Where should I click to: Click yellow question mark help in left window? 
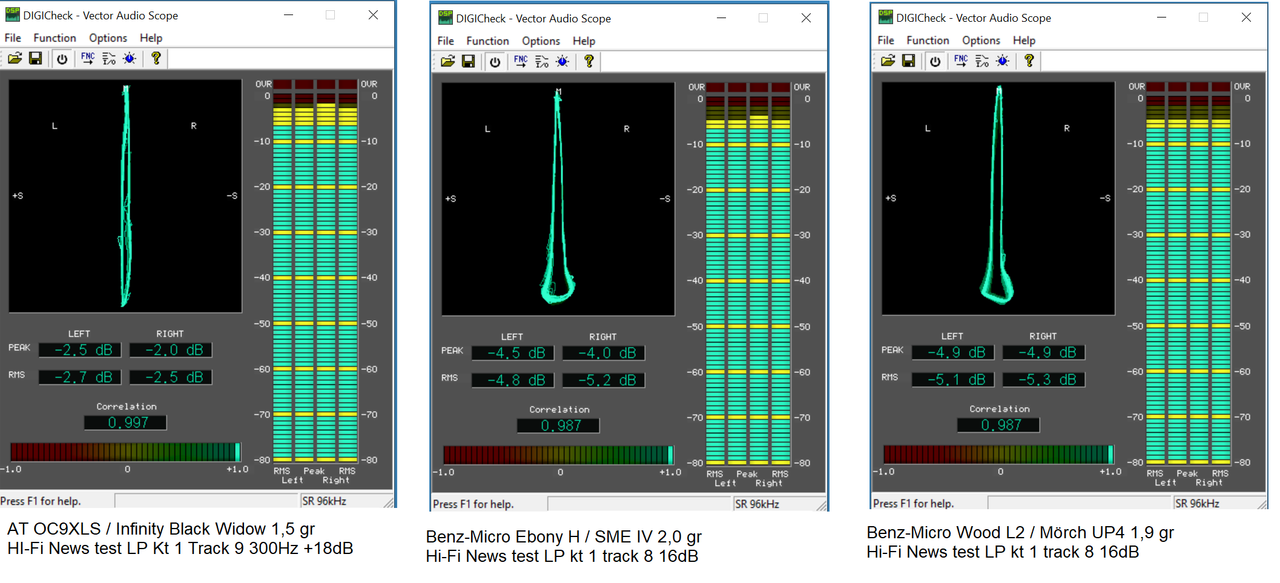click(156, 59)
